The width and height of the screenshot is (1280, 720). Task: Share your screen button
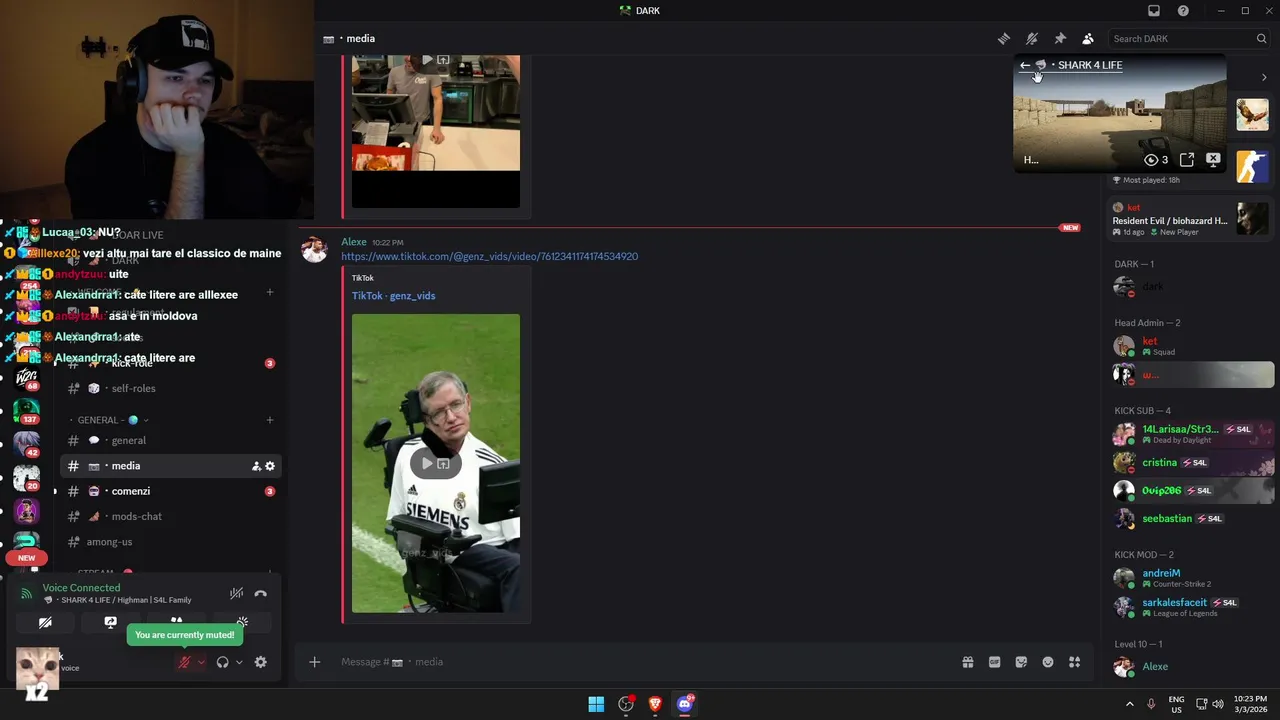[111, 622]
